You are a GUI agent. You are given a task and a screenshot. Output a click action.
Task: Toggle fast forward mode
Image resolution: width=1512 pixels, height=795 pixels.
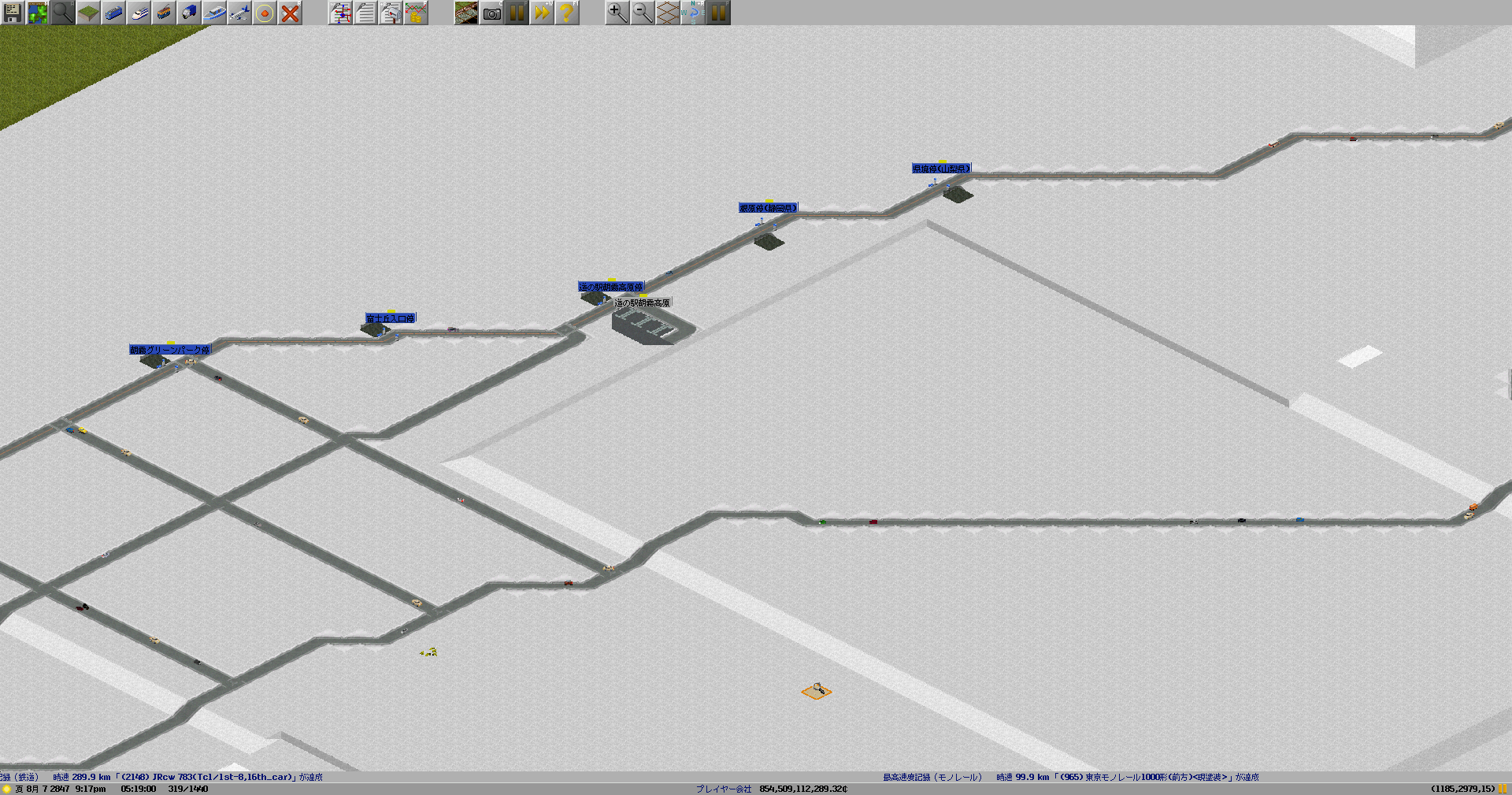[x=542, y=13]
